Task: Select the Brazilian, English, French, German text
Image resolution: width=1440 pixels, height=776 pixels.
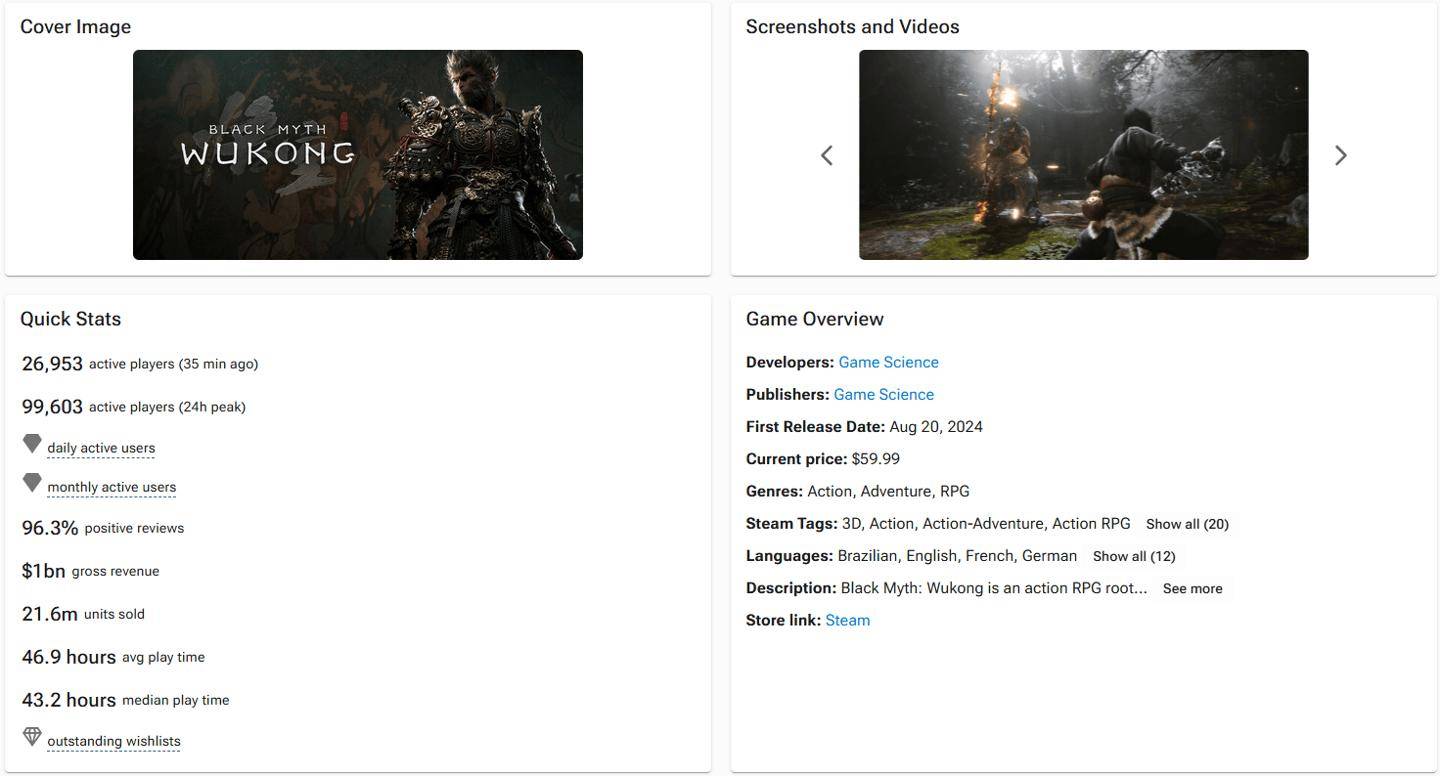Action: [x=957, y=556]
